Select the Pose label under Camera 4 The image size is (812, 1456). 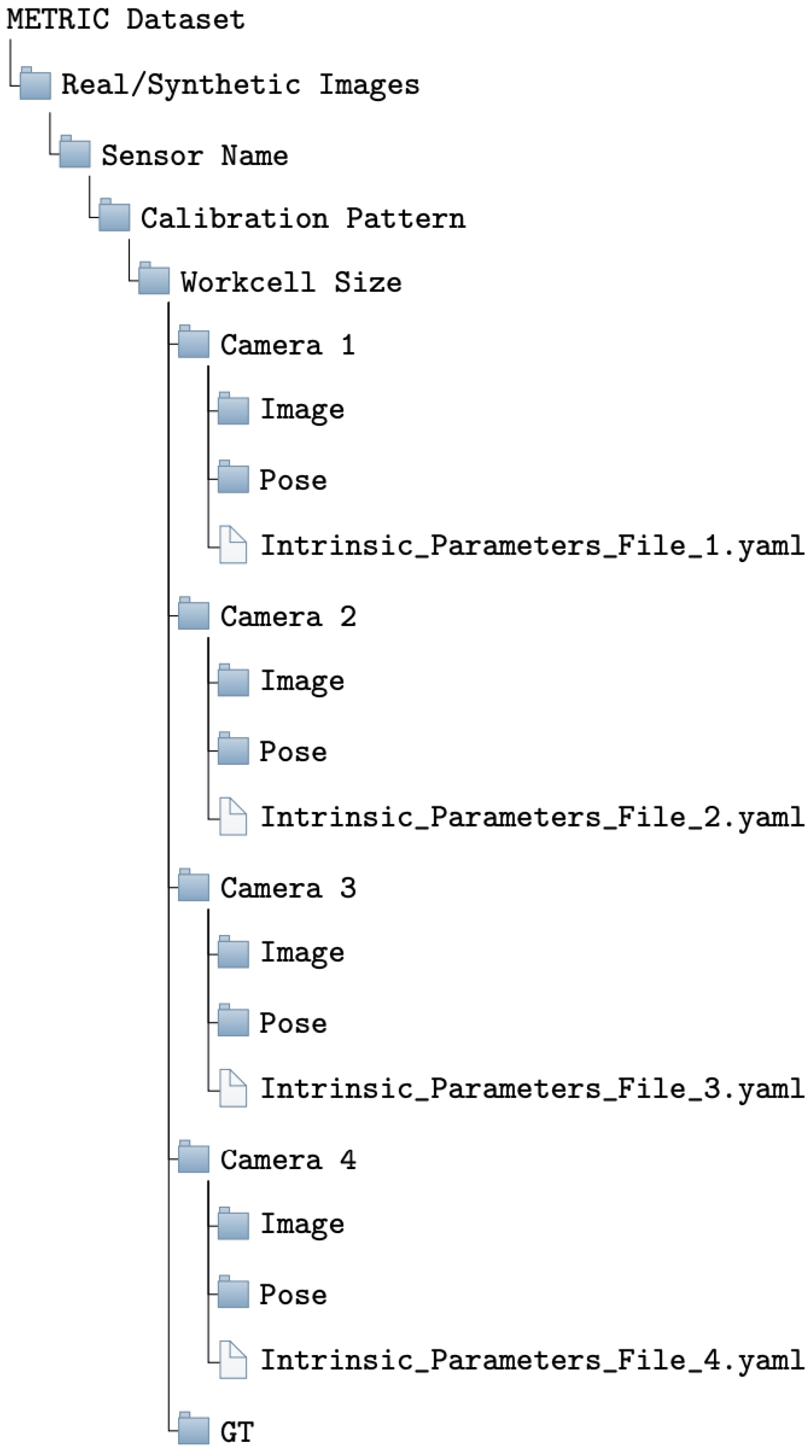point(293,1295)
